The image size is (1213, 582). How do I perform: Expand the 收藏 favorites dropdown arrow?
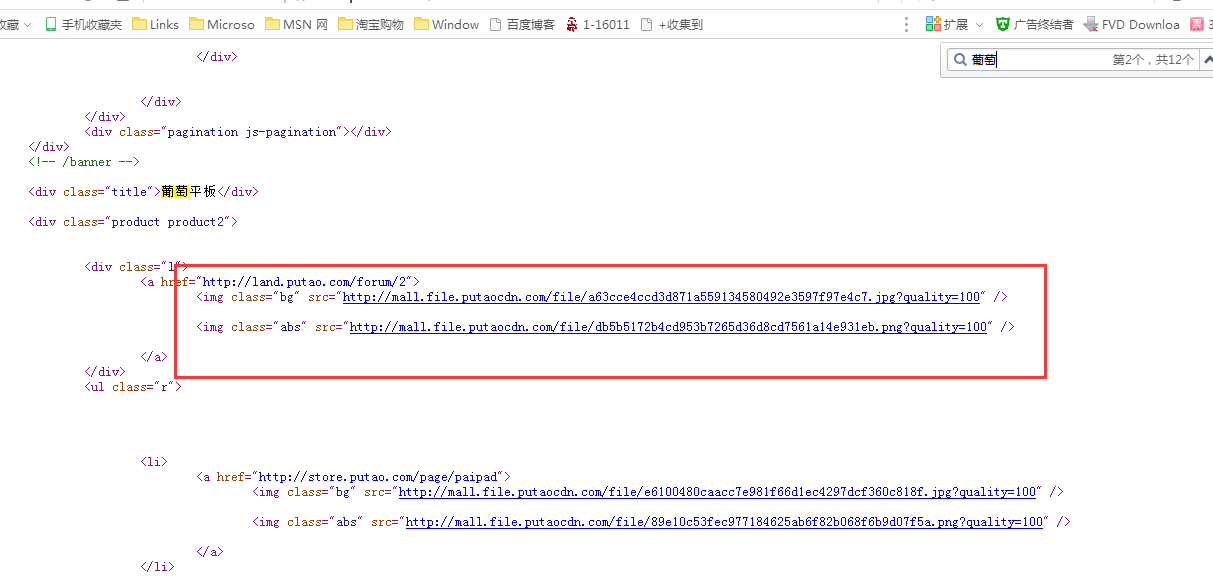click(26, 24)
